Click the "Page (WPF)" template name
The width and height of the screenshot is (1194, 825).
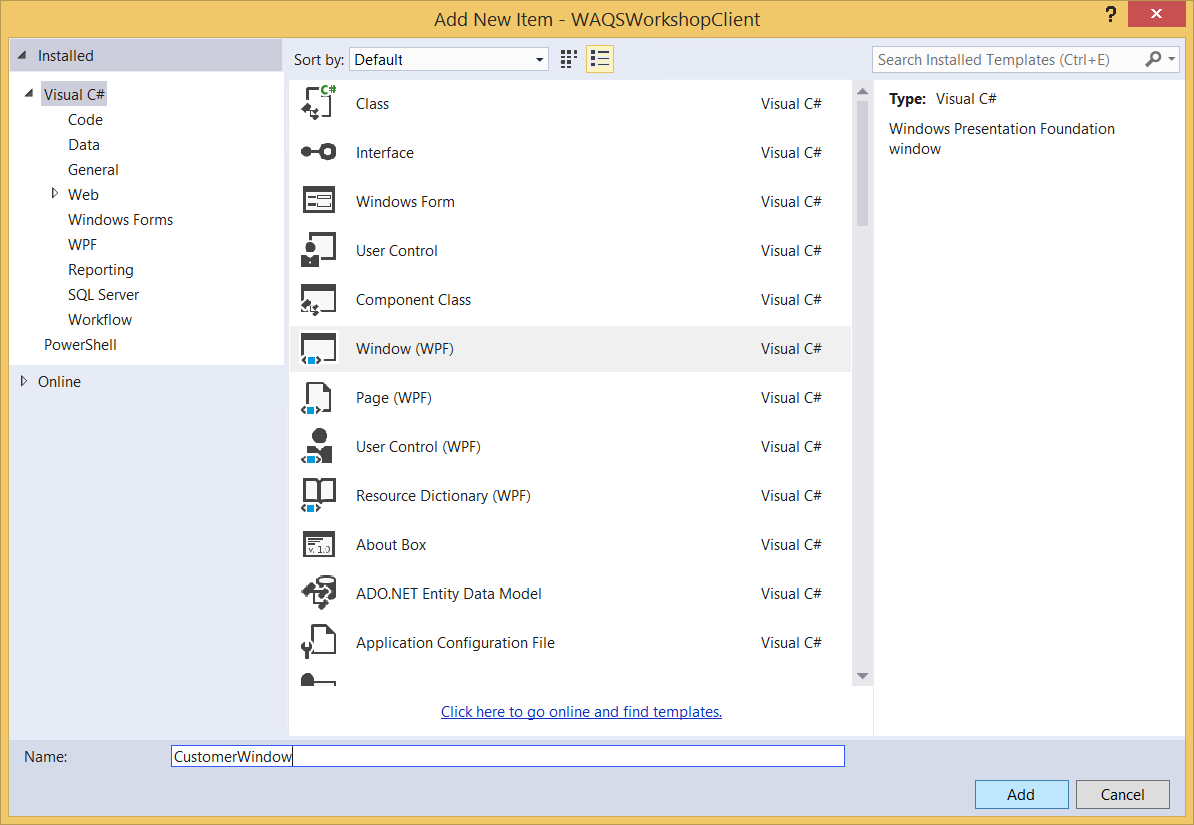pyautogui.click(x=394, y=398)
